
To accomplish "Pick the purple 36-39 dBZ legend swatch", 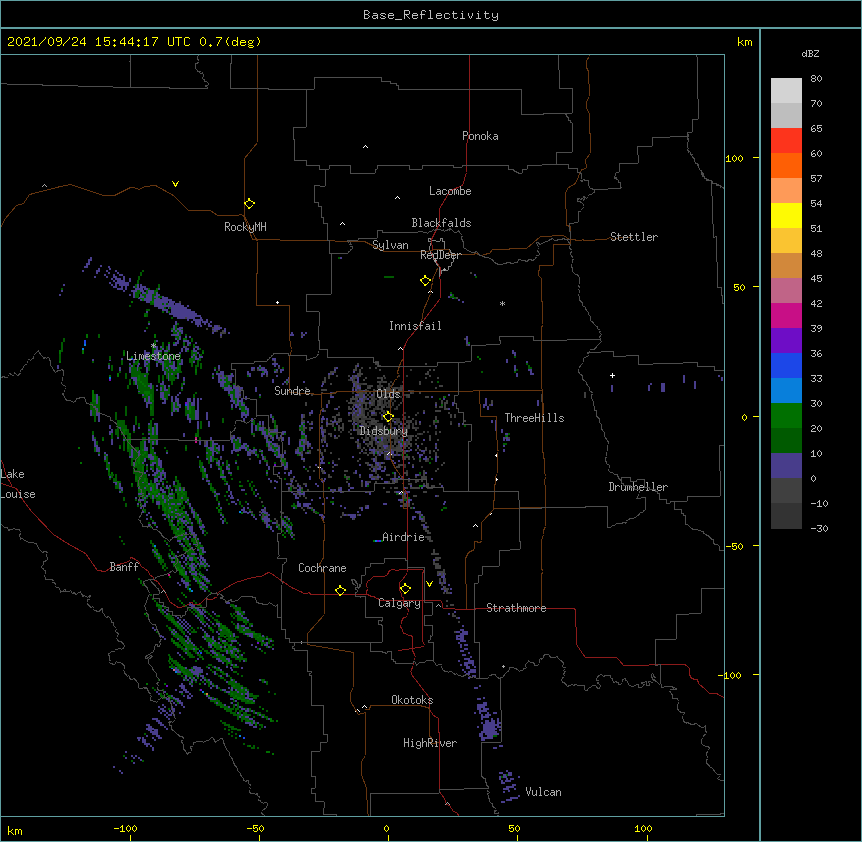I will [x=786, y=340].
